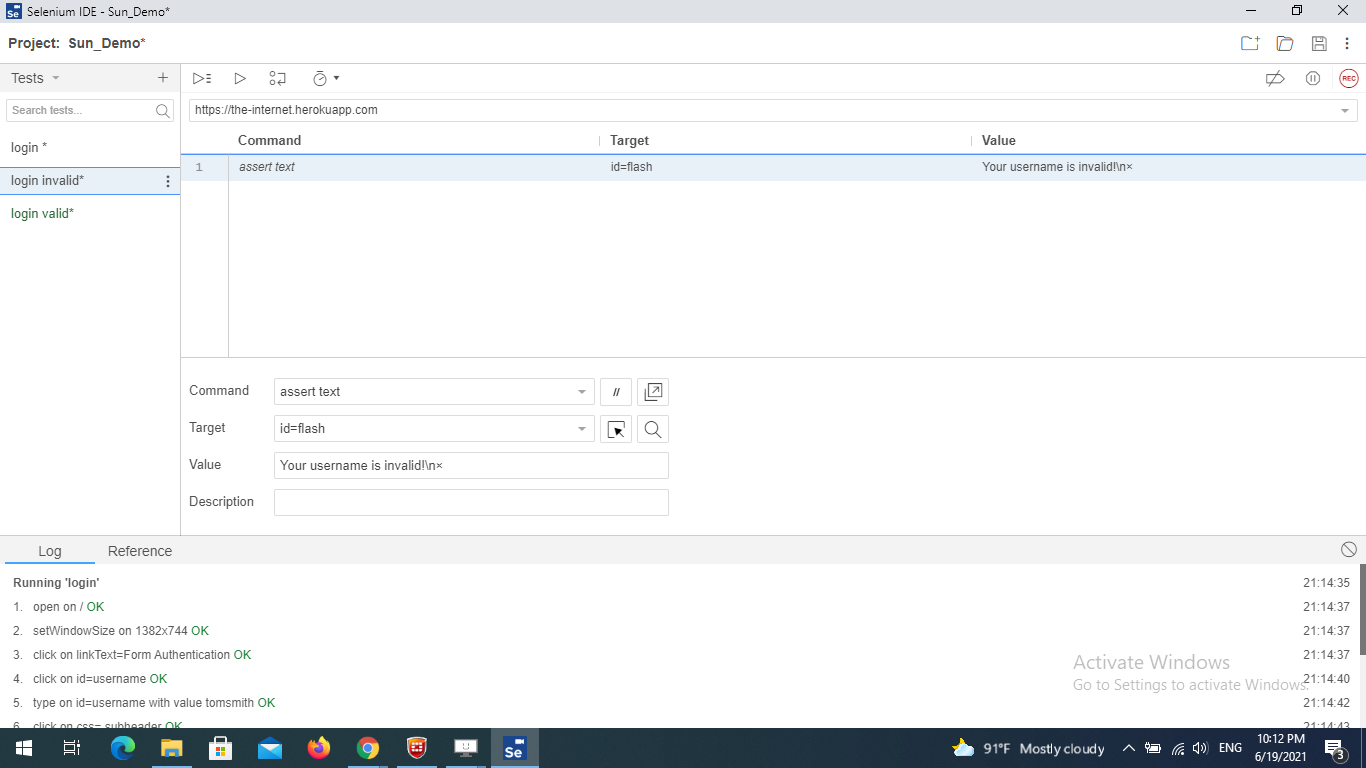
Task: Open an existing project folder
Action: pyautogui.click(x=1285, y=43)
